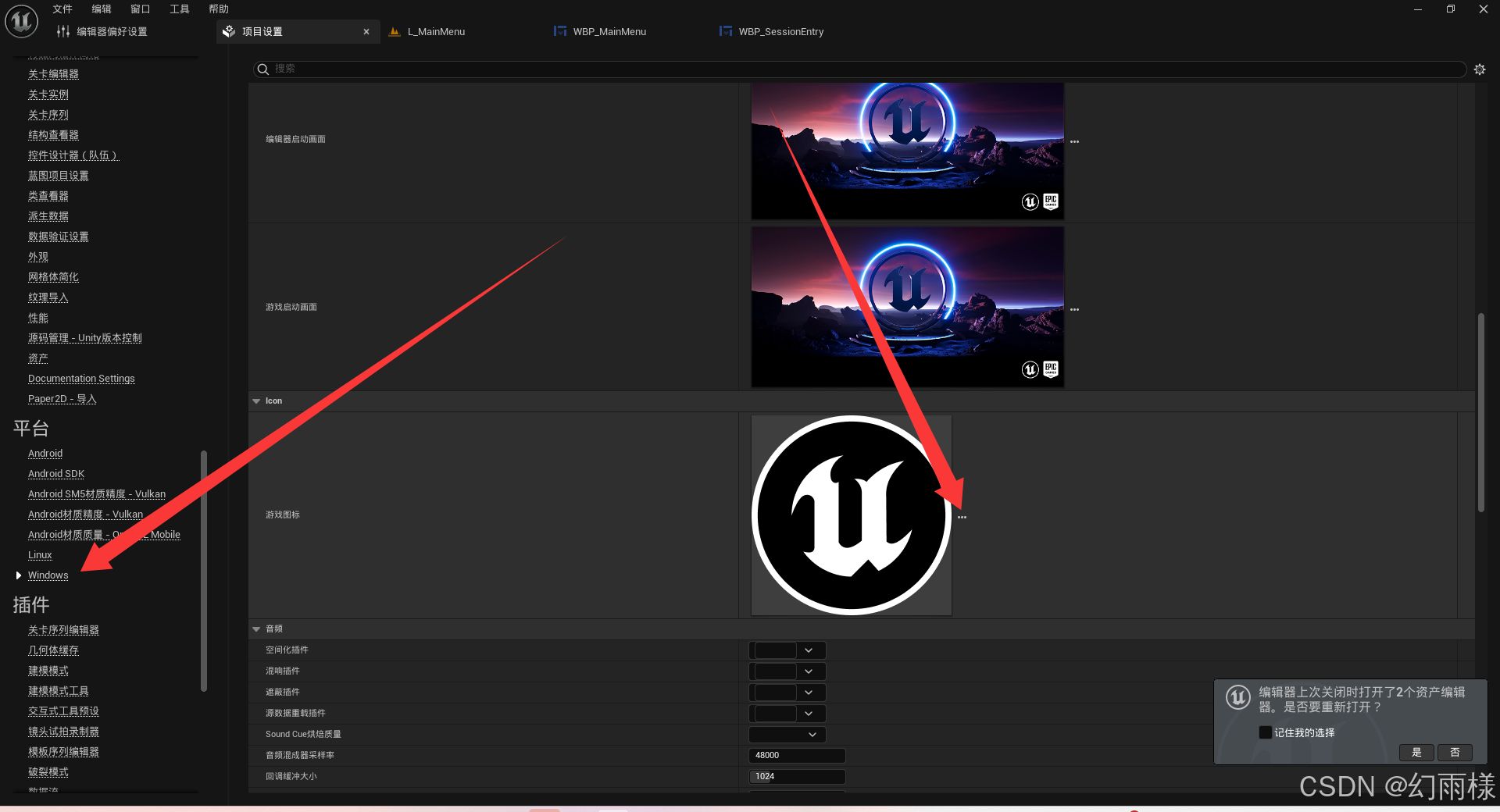Check the 记住我的选择 checkbox

point(1265,732)
